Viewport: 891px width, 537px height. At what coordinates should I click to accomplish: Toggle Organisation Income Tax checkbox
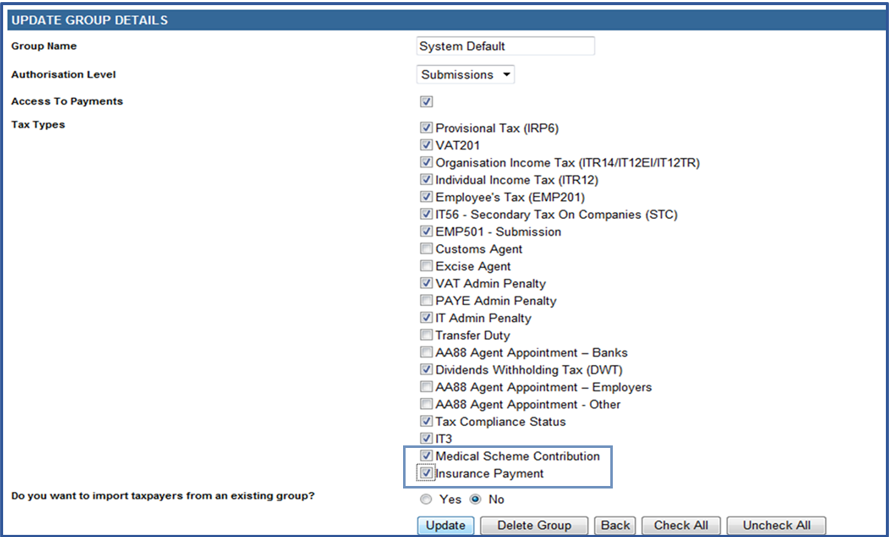click(x=427, y=163)
